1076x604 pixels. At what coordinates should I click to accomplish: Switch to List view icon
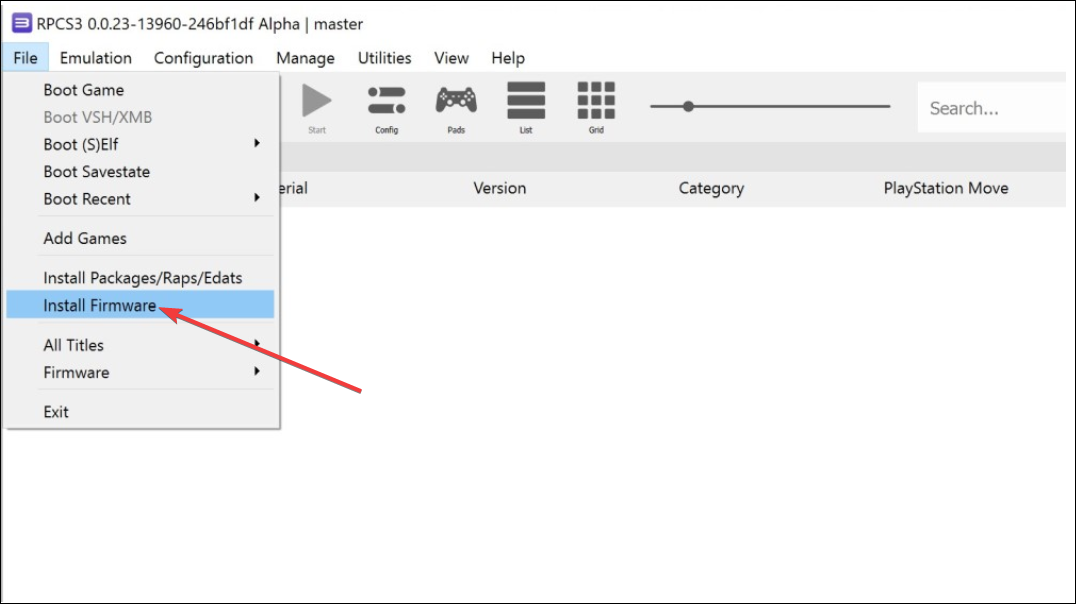tap(526, 102)
